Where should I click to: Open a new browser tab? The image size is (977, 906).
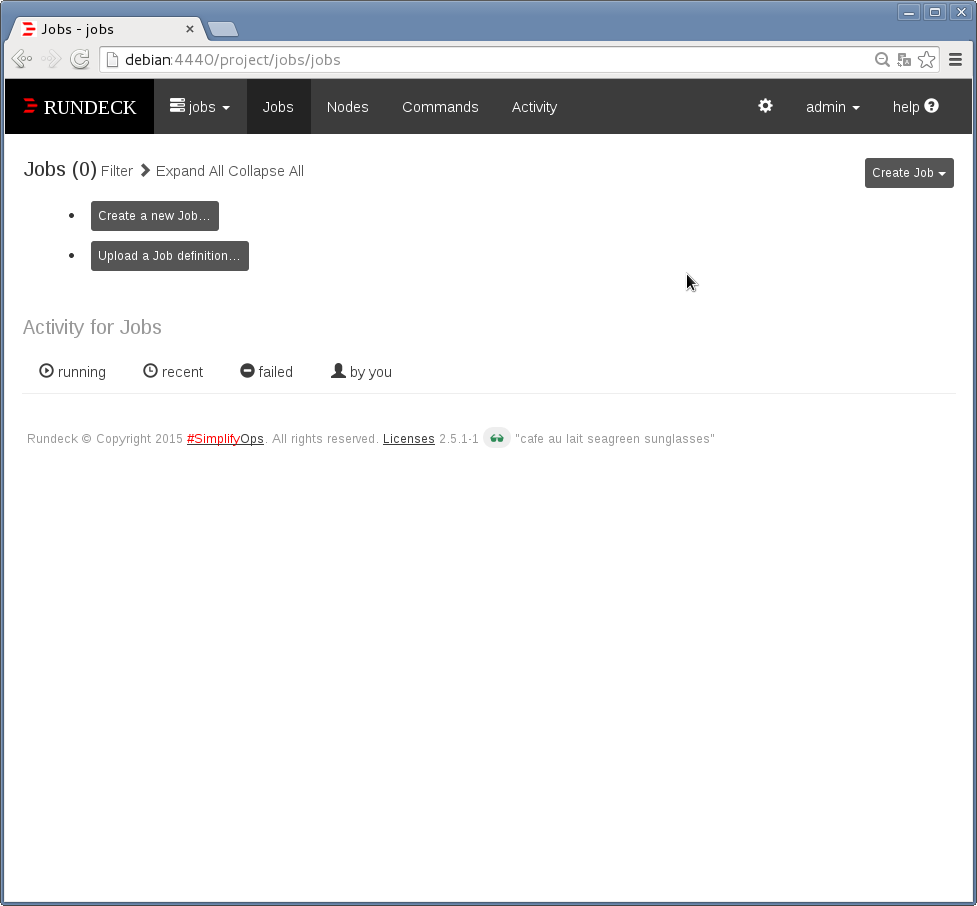(x=223, y=29)
